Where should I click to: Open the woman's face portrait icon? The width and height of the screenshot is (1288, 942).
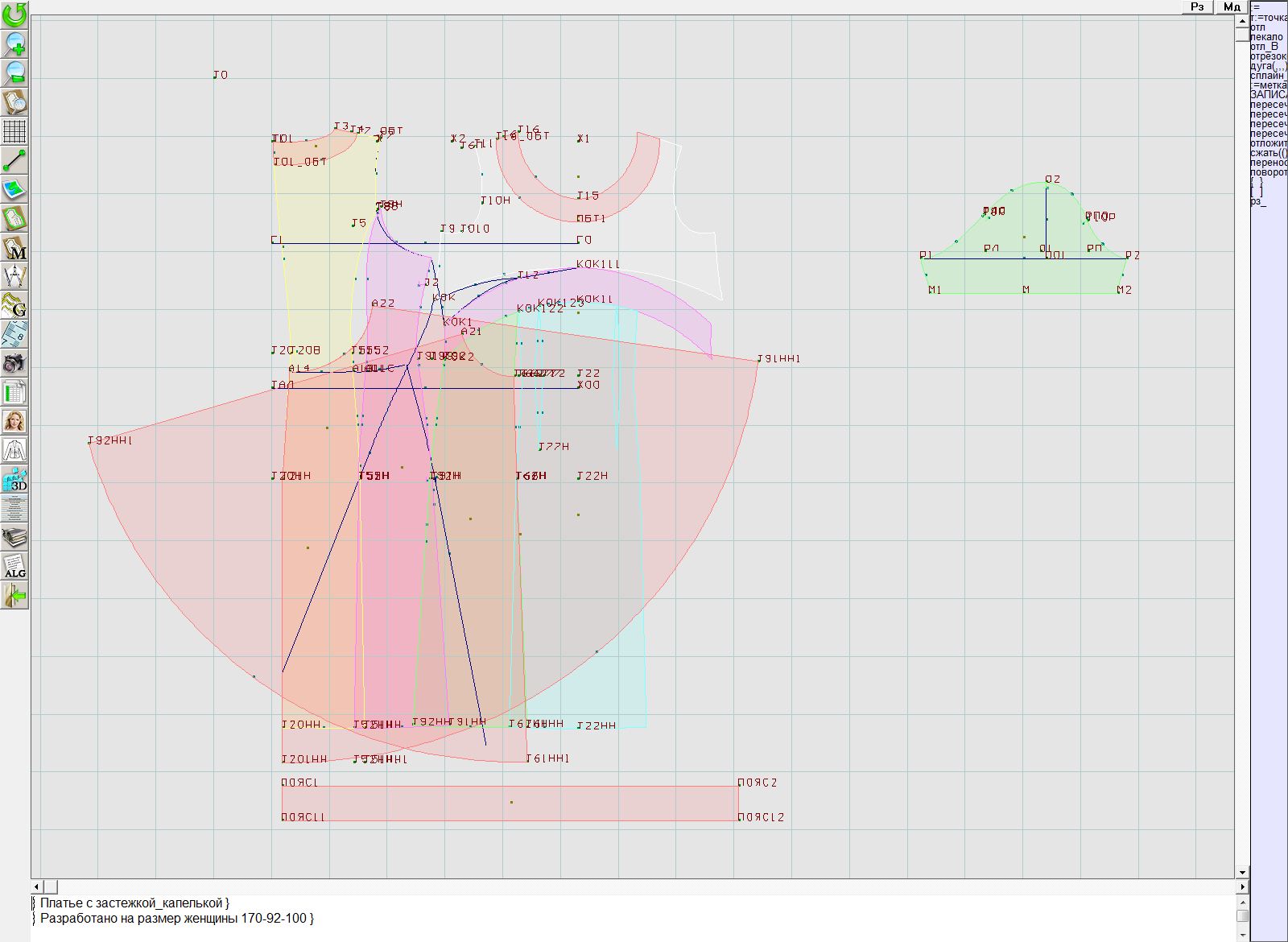pyautogui.click(x=14, y=421)
